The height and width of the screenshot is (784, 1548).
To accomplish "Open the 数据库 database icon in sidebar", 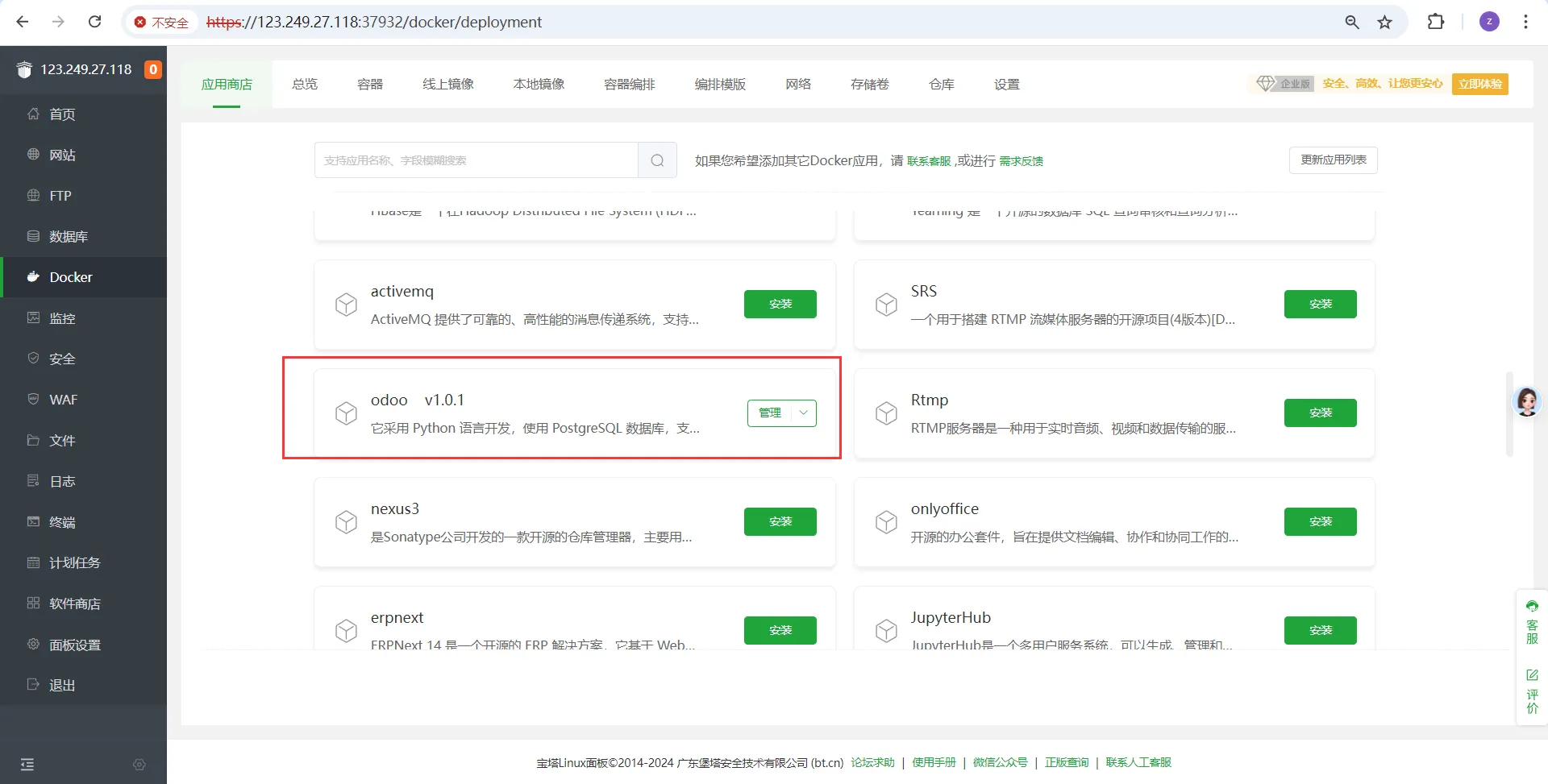I will pos(33,236).
